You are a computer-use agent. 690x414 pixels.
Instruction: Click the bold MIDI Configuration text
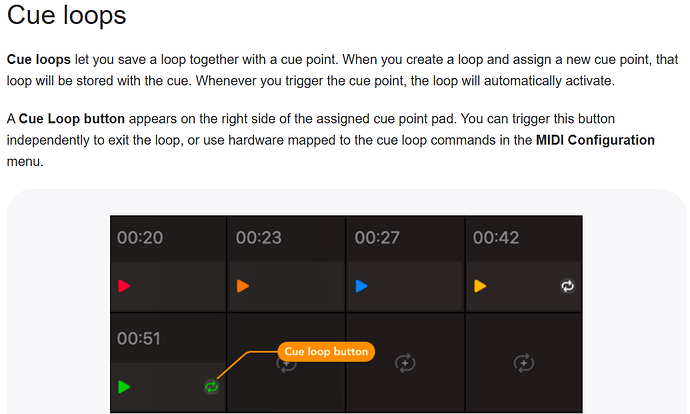pos(595,140)
